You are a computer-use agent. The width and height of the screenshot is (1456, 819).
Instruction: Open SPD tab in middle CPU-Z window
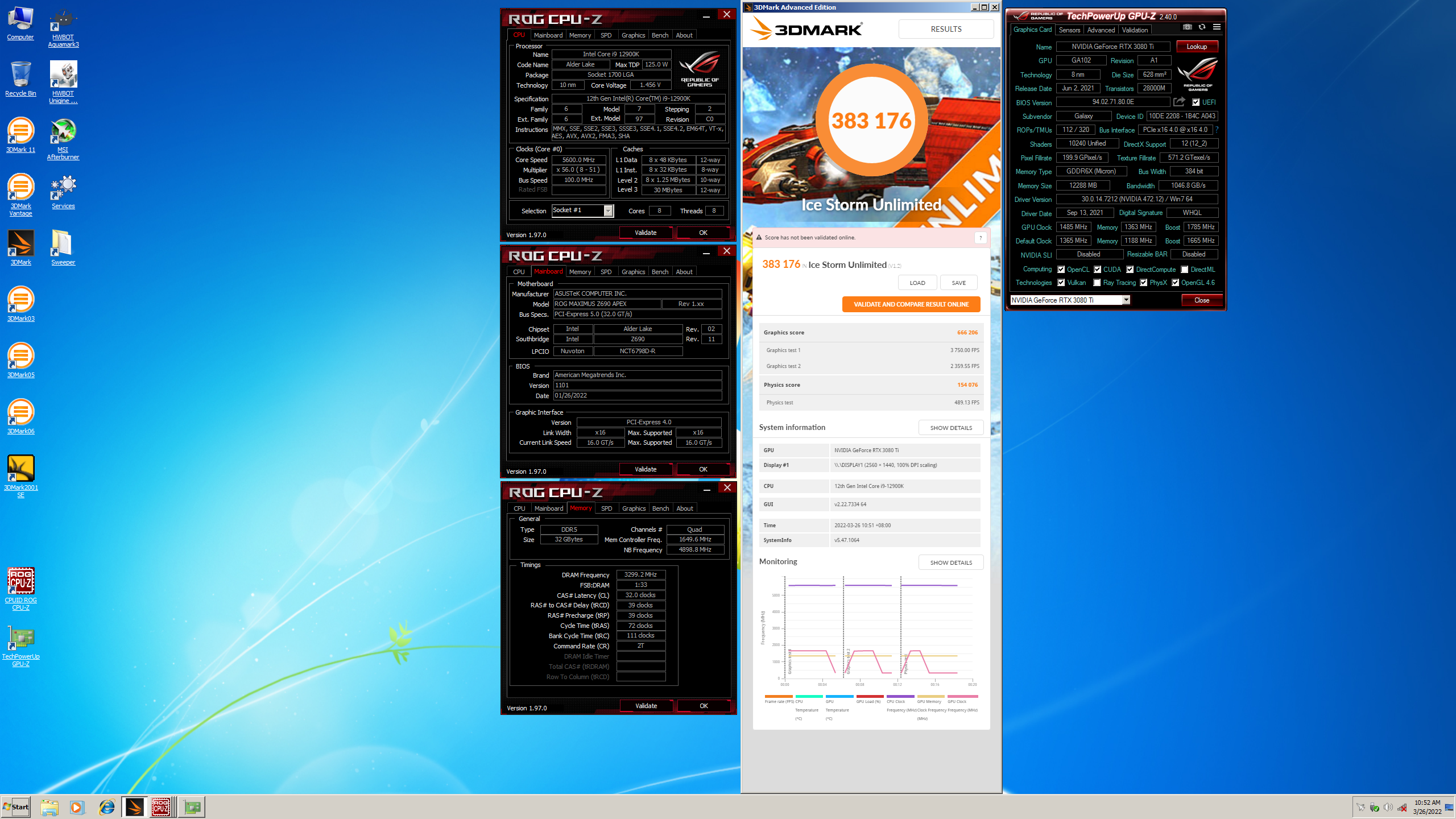tap(606, 272)
